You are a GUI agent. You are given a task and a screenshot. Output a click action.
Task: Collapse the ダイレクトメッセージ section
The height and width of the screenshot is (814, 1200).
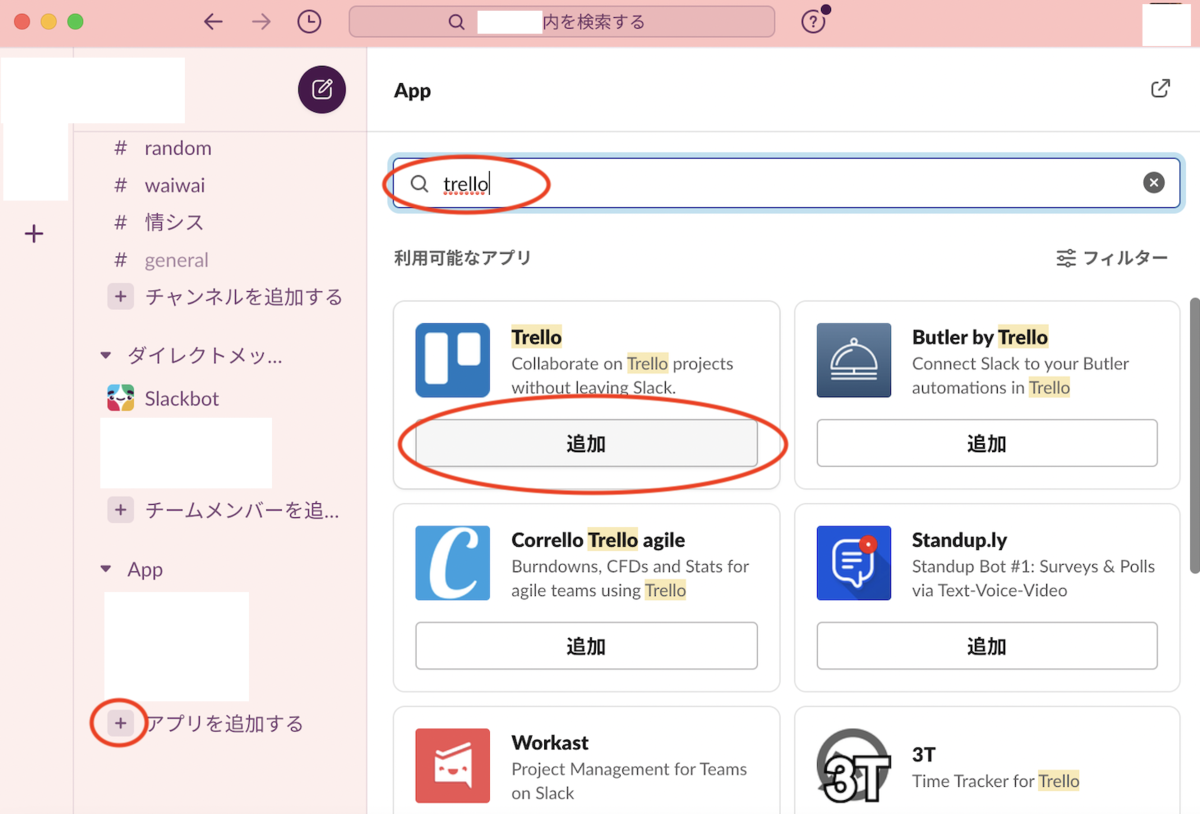[107, 355]
